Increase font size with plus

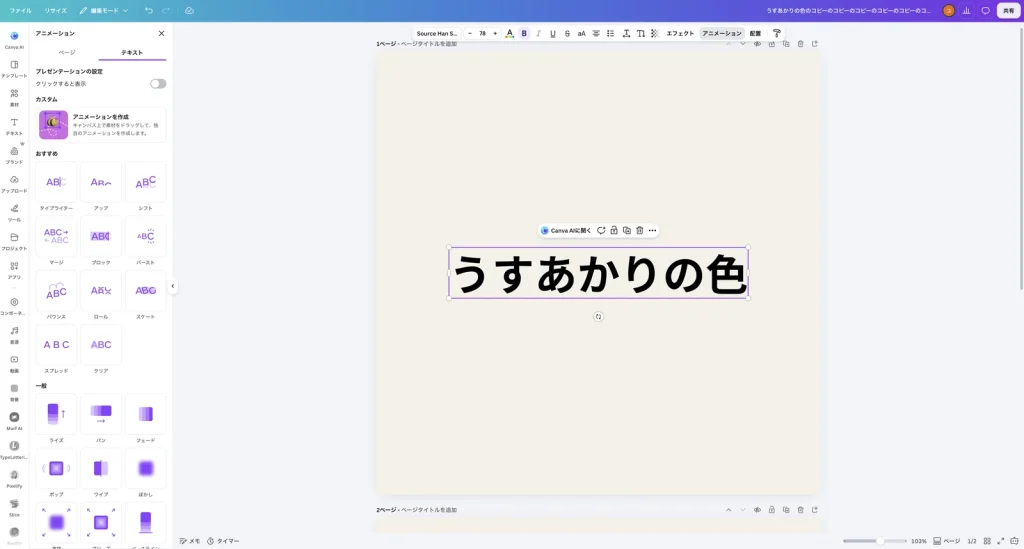coord(495,33)
